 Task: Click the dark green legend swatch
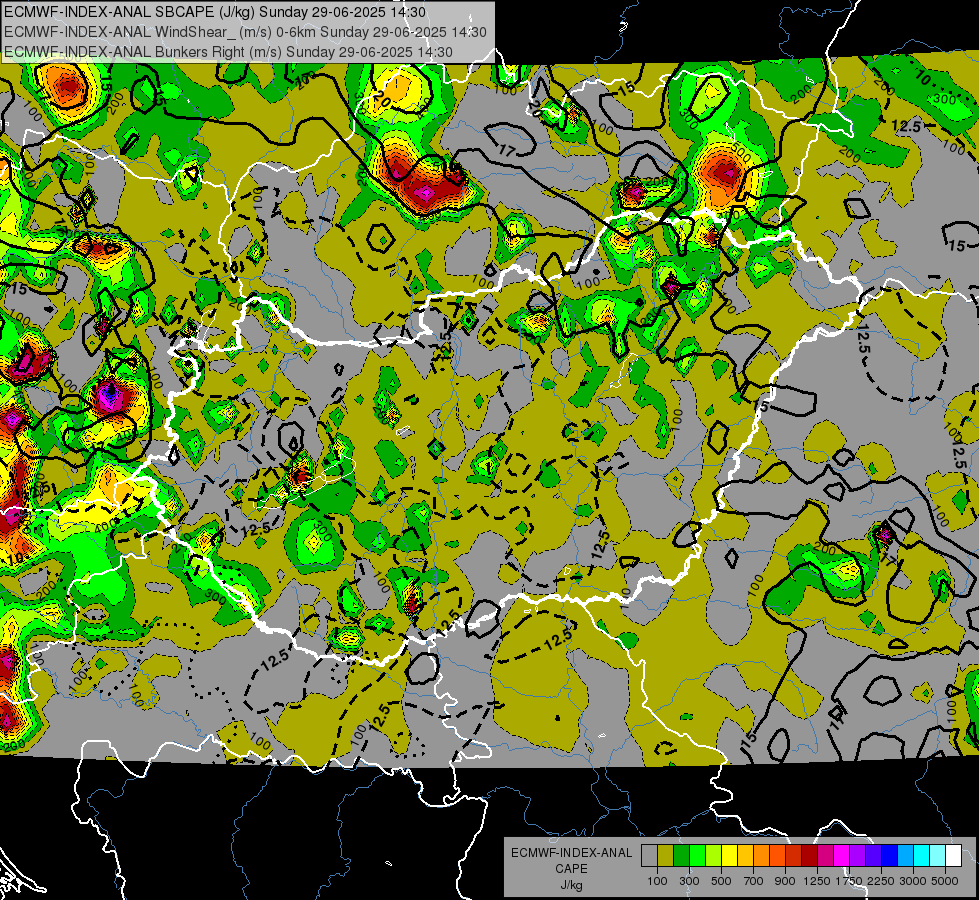pyautogui.click(x=681, y=856)
